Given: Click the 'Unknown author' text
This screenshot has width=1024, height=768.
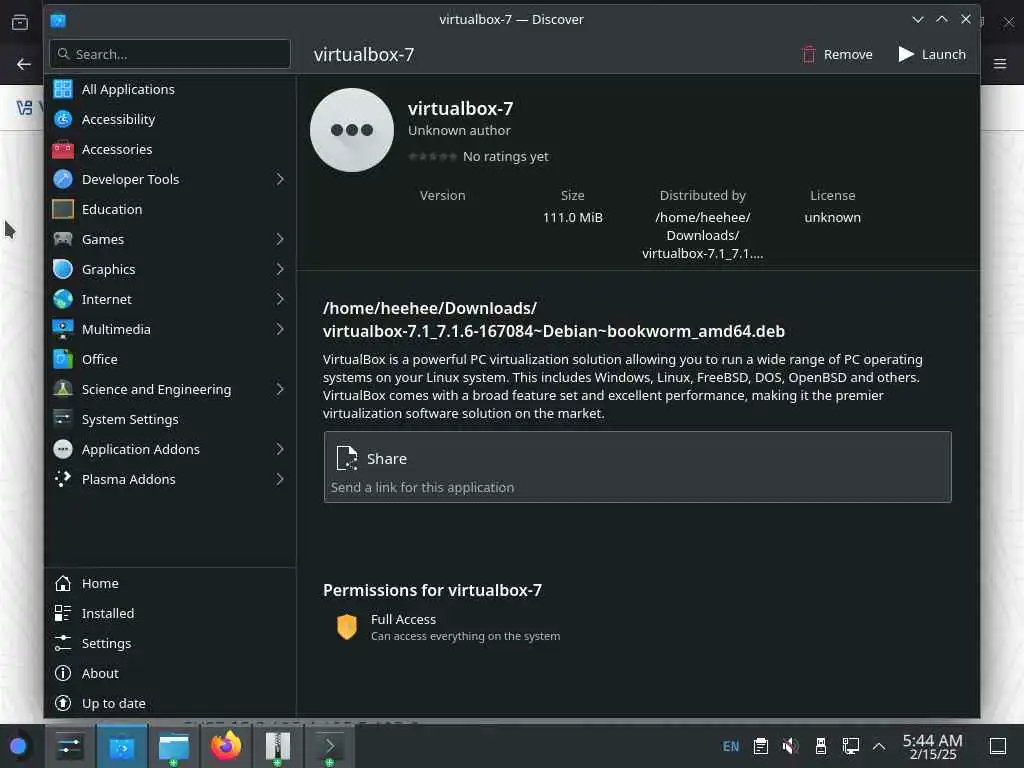Looking at the screenshot, I should click(459, 131).
